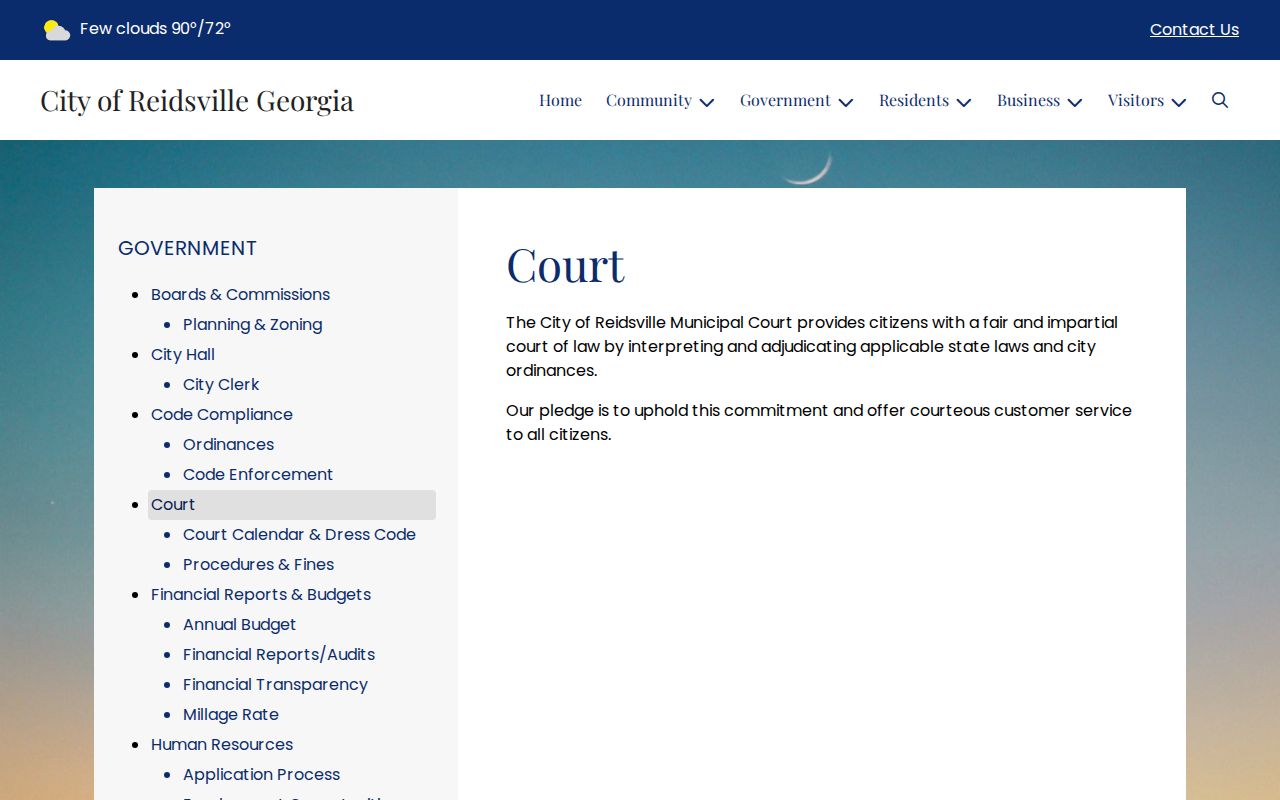Open the Community menu label
1280x800 pixels.
(x=649, y=100)
